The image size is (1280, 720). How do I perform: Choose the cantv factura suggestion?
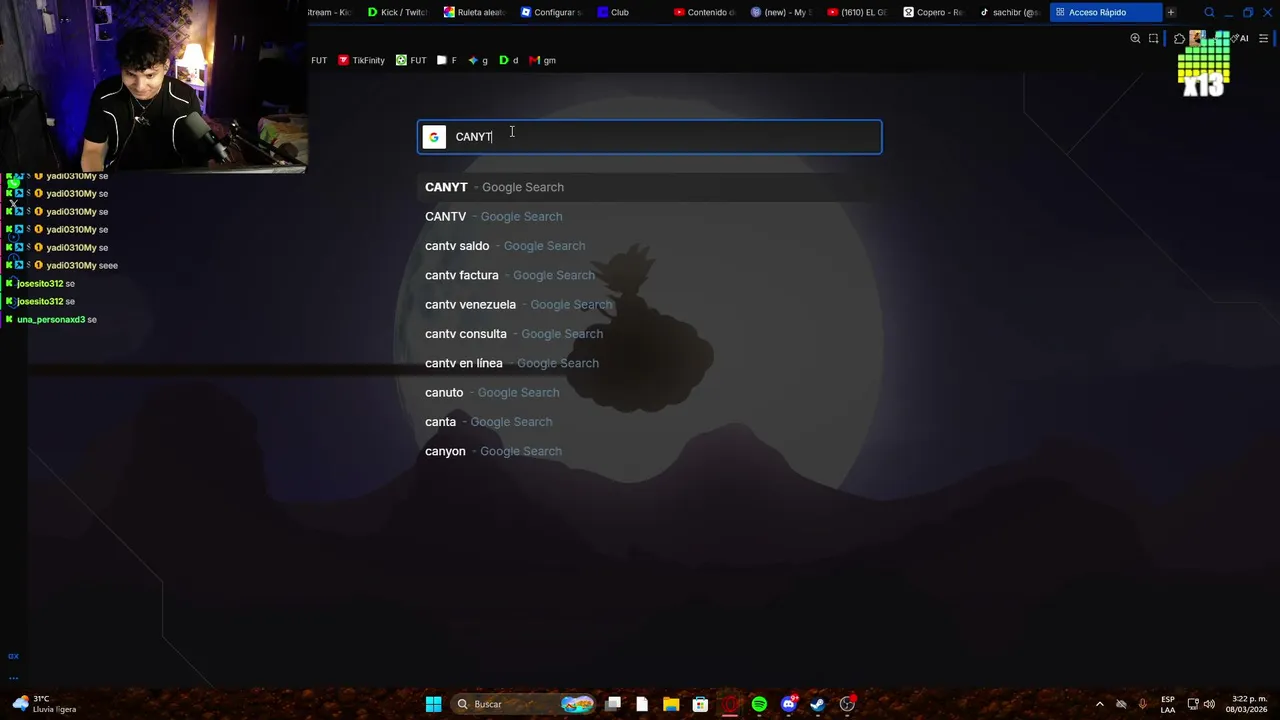point(649,275)
